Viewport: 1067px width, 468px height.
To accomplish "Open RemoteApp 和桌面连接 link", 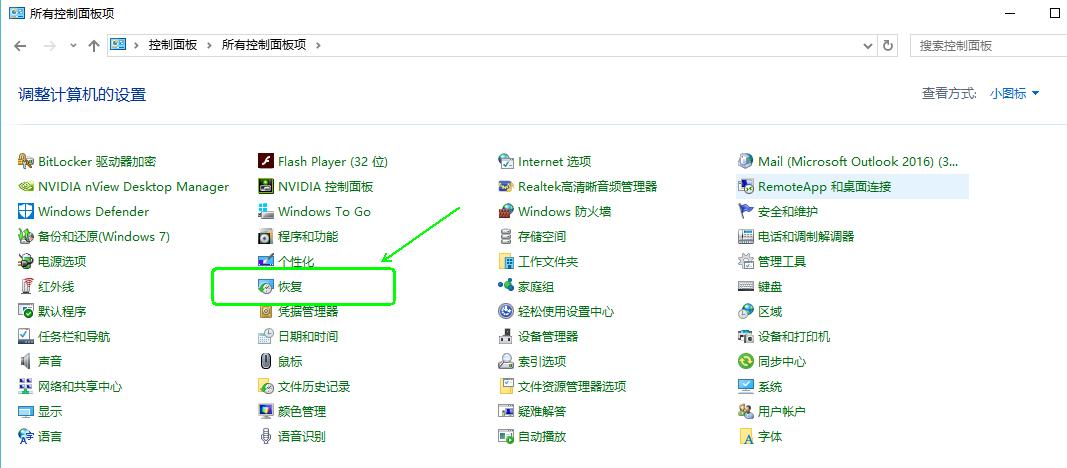I will 825,186.
